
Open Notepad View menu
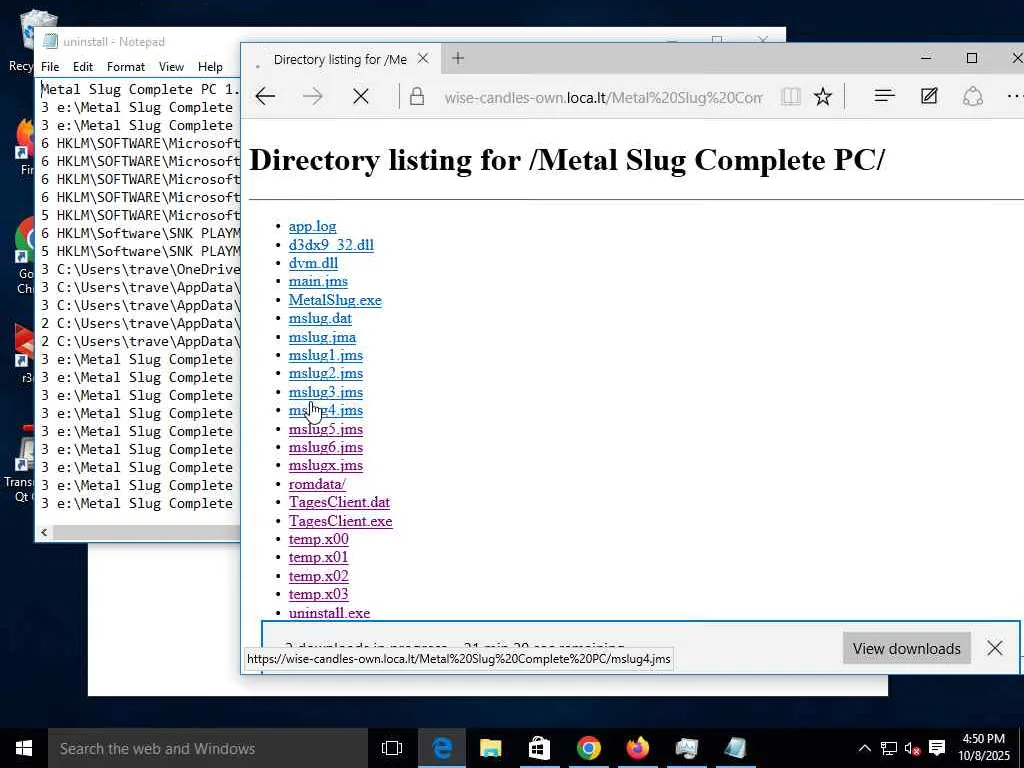click(171, 67)
